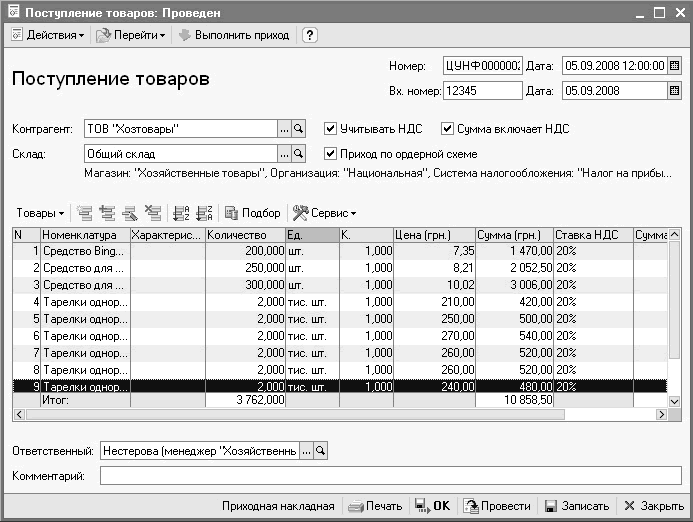The width and height of the screenshot is (693, 522).
Task: Click into the Комментарий text field
Action: coord(390,476)
